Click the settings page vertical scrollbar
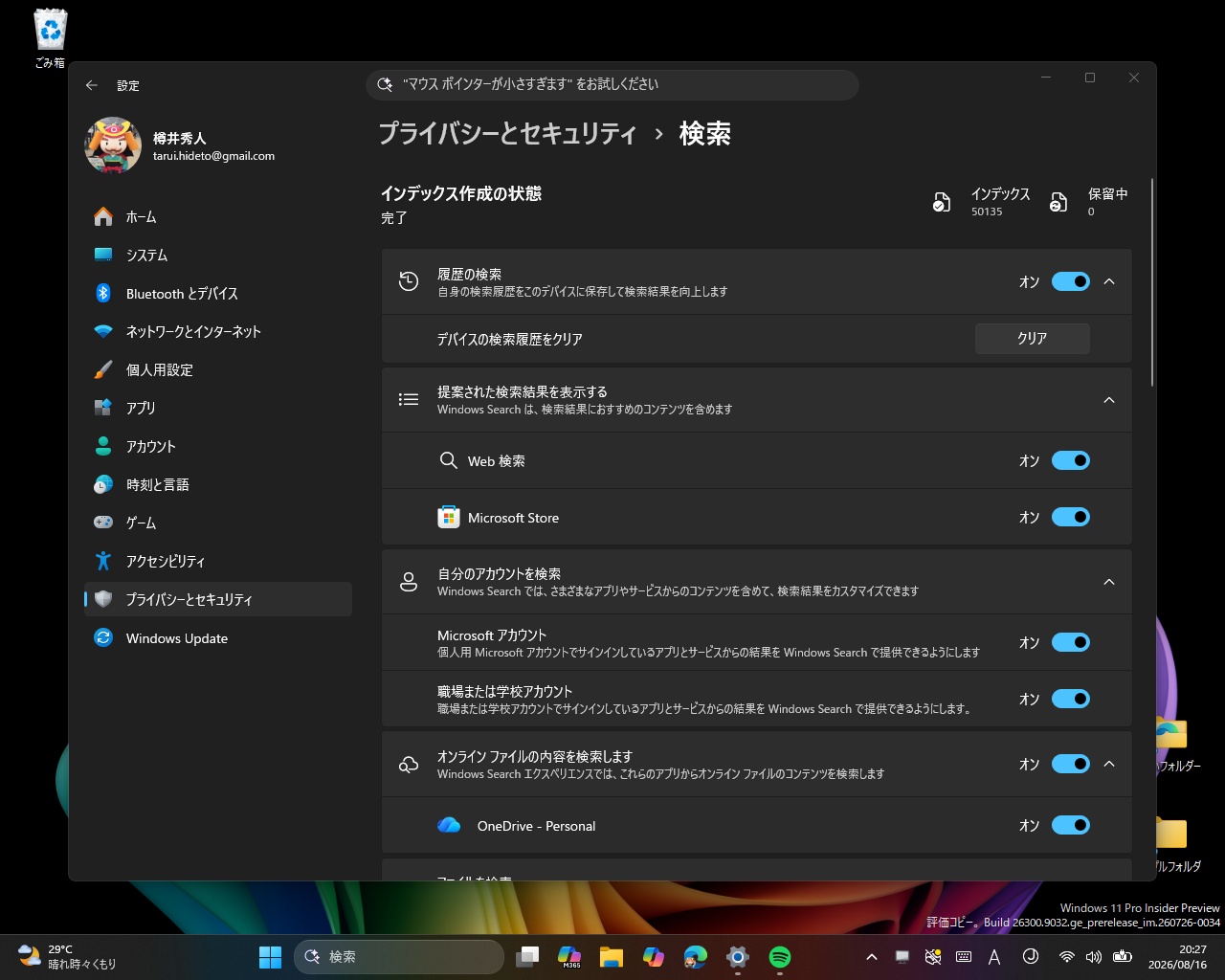Image resolution: width=1225 pixels, height=980 pixels. click(1152, 282)
